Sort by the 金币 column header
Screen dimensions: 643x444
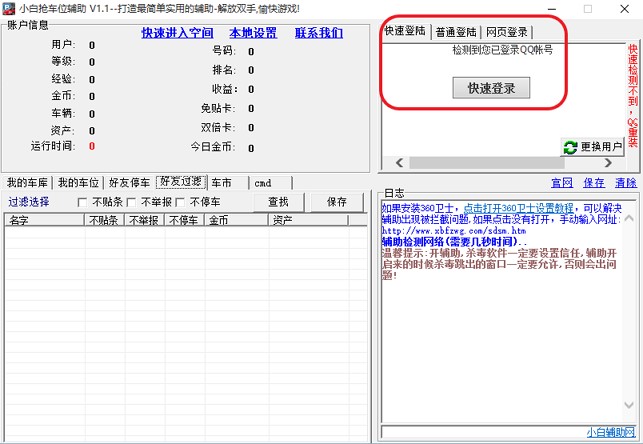pos(236,220)
